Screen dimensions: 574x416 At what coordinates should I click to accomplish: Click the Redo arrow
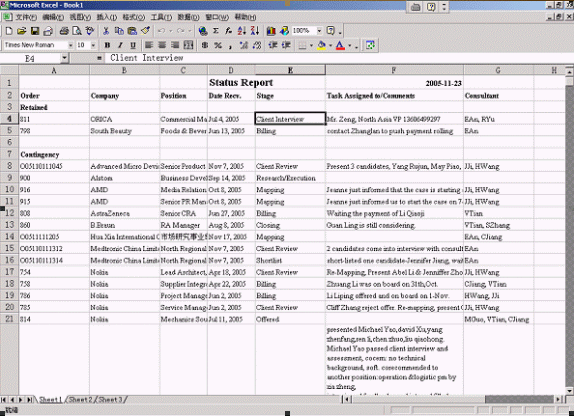[x=180, y=31]
